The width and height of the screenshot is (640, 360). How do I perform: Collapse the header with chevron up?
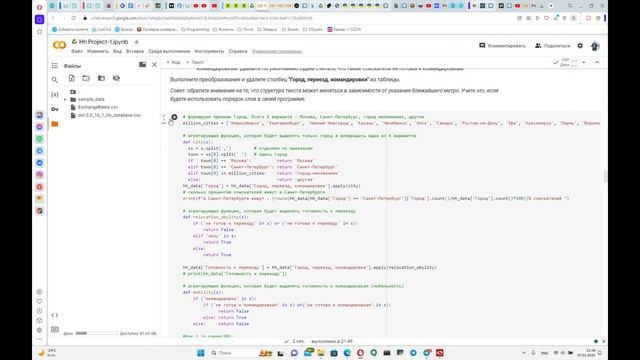pos(597,62)
